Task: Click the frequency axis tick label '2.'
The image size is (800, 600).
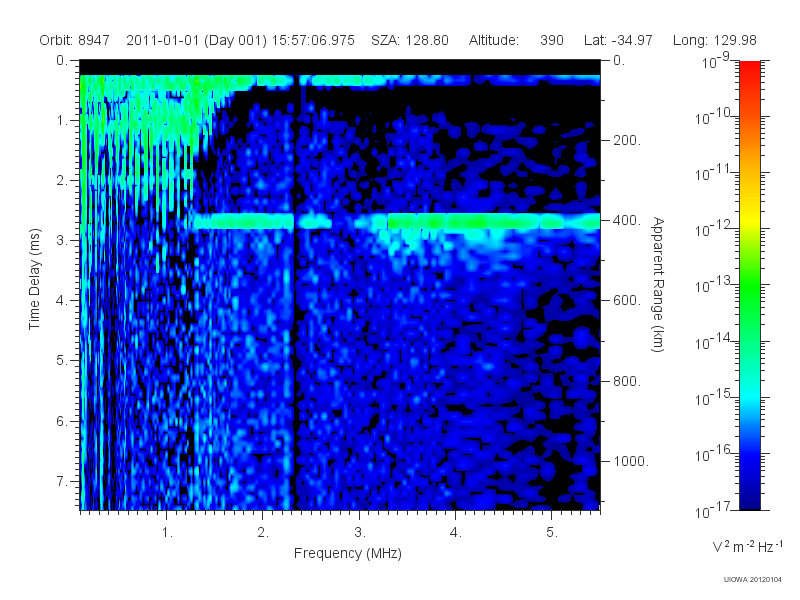Action: tap(263, 532)
